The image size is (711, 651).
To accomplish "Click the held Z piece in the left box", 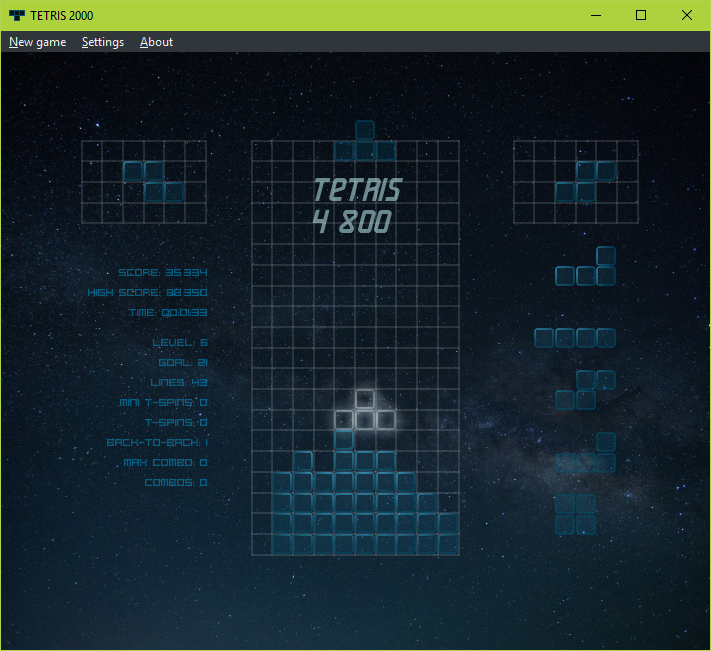I will tap(154, 181).
